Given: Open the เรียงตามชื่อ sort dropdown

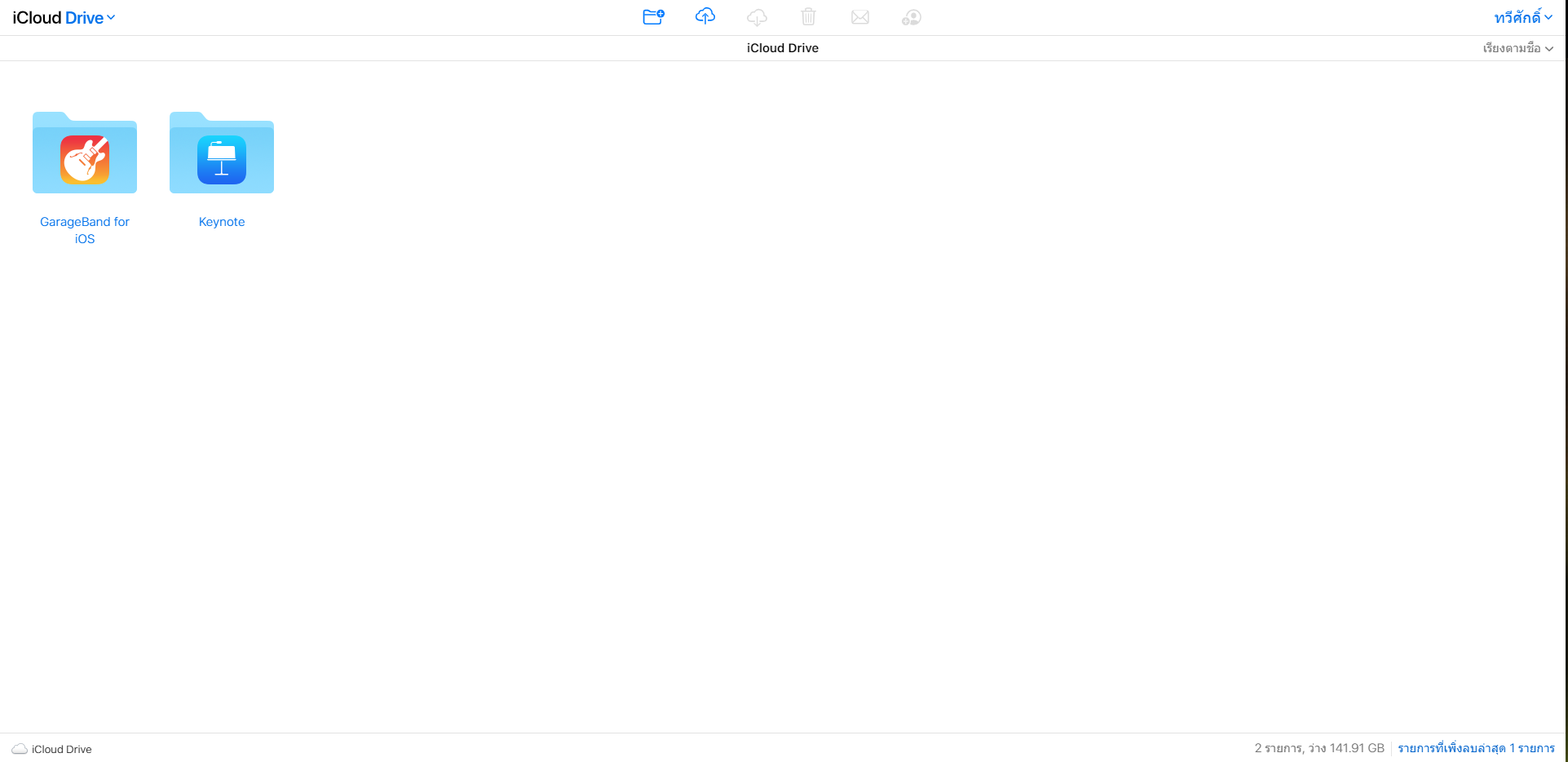Looking at the screenshot, I should 1517,48.
